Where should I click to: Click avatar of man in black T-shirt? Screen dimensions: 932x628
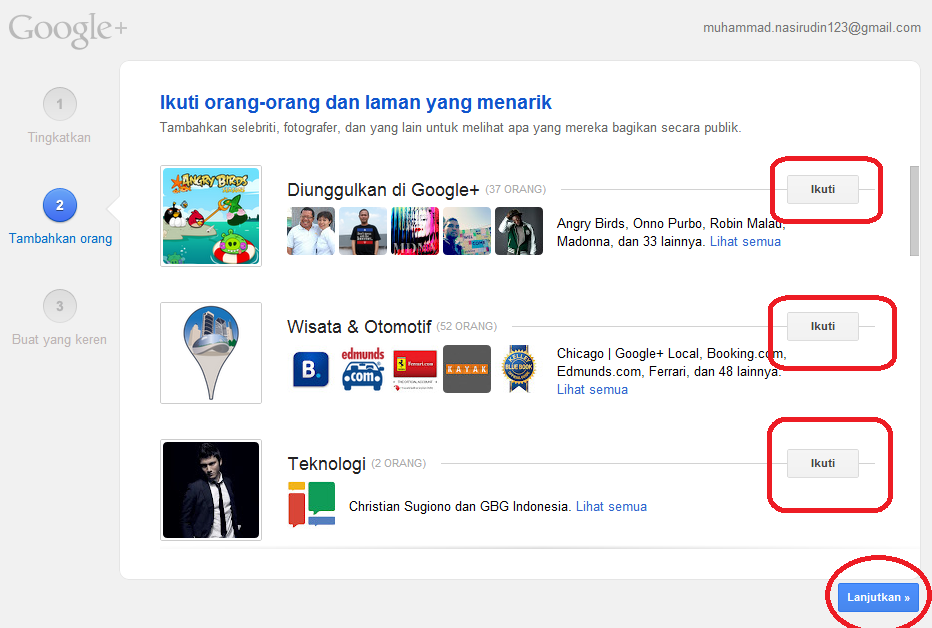363,231
